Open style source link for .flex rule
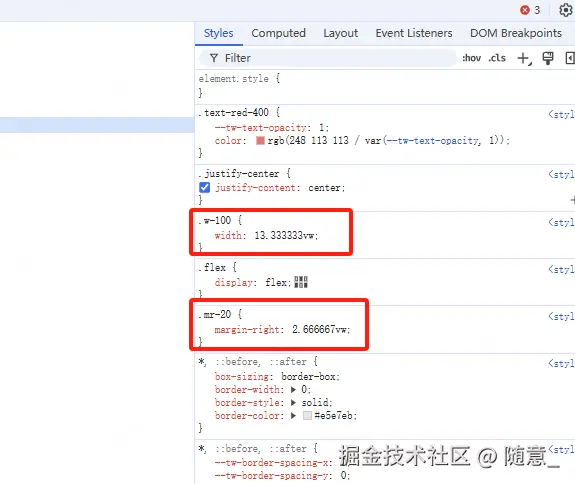 pyautogui.click(x=561, y=269)
